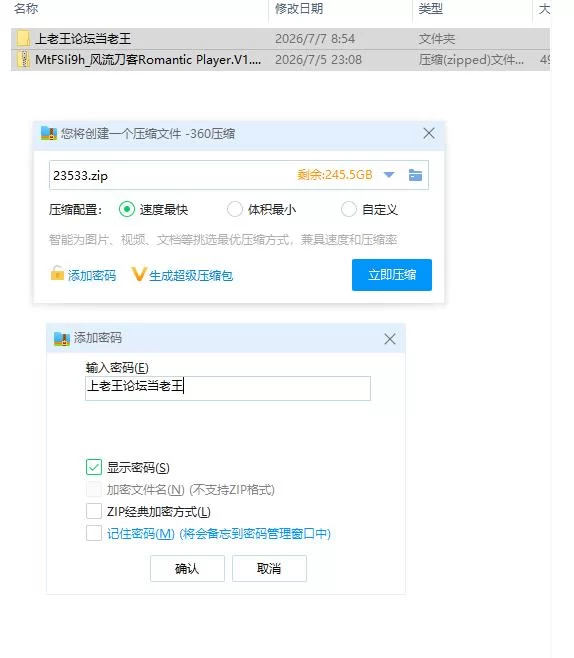Tick the 加密文件名 checkbox
Viewport: 574px width, 658px height.
[x=94, y=489]
